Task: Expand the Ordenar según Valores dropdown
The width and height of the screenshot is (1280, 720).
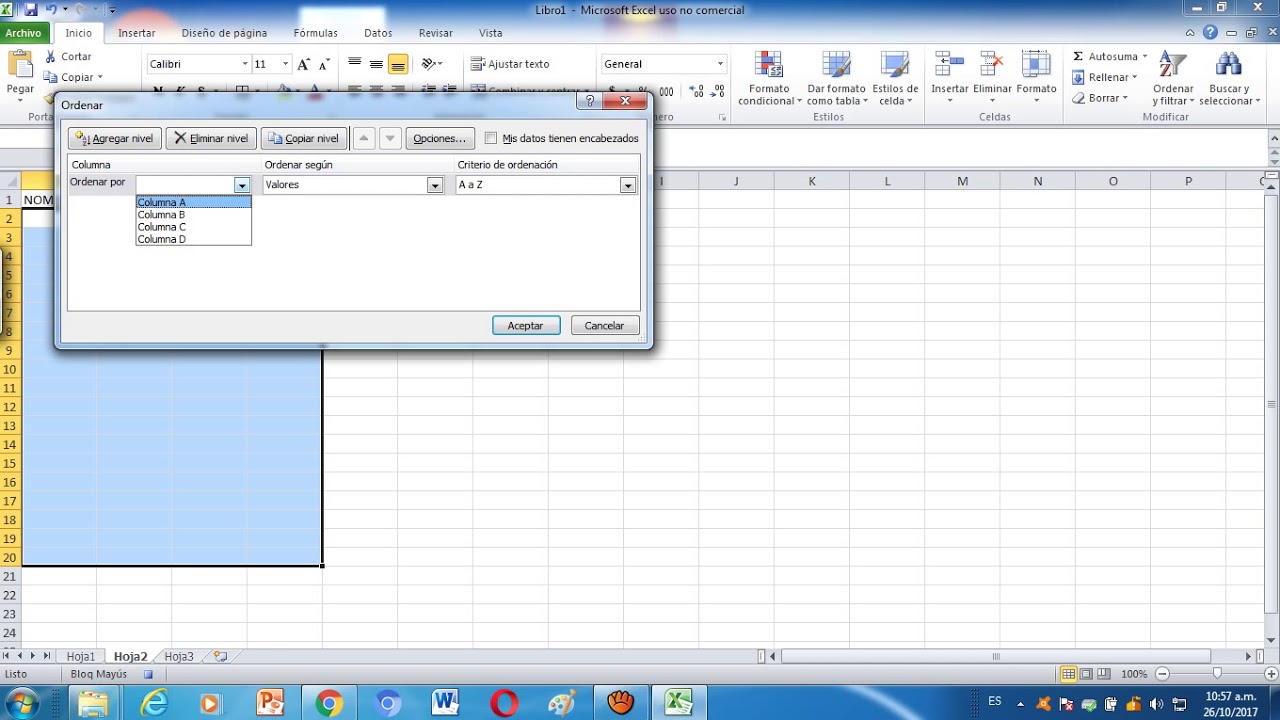Action: 434,185
